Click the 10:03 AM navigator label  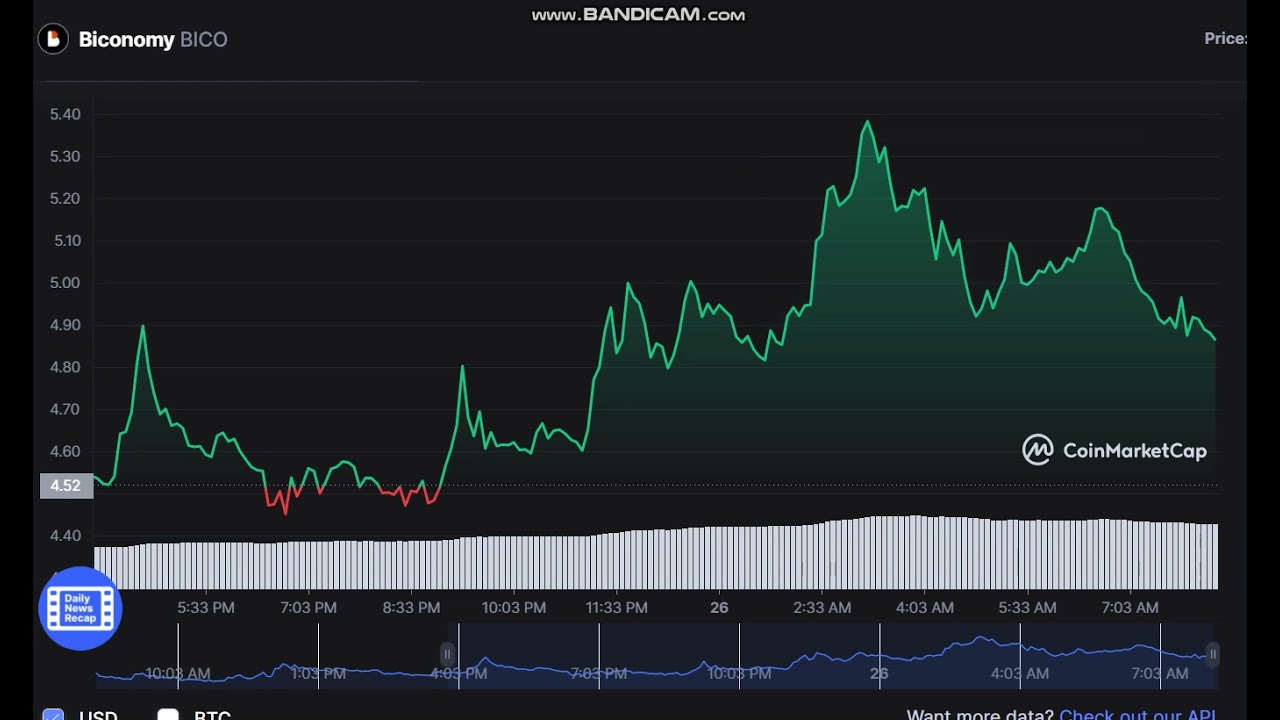click(178, 673)
